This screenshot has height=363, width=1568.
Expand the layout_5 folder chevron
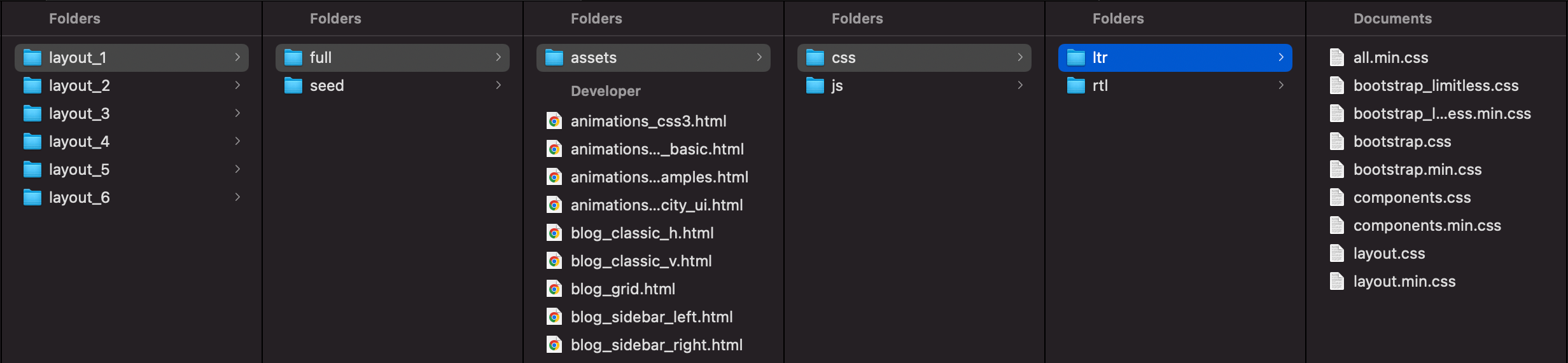click(237, 169)
